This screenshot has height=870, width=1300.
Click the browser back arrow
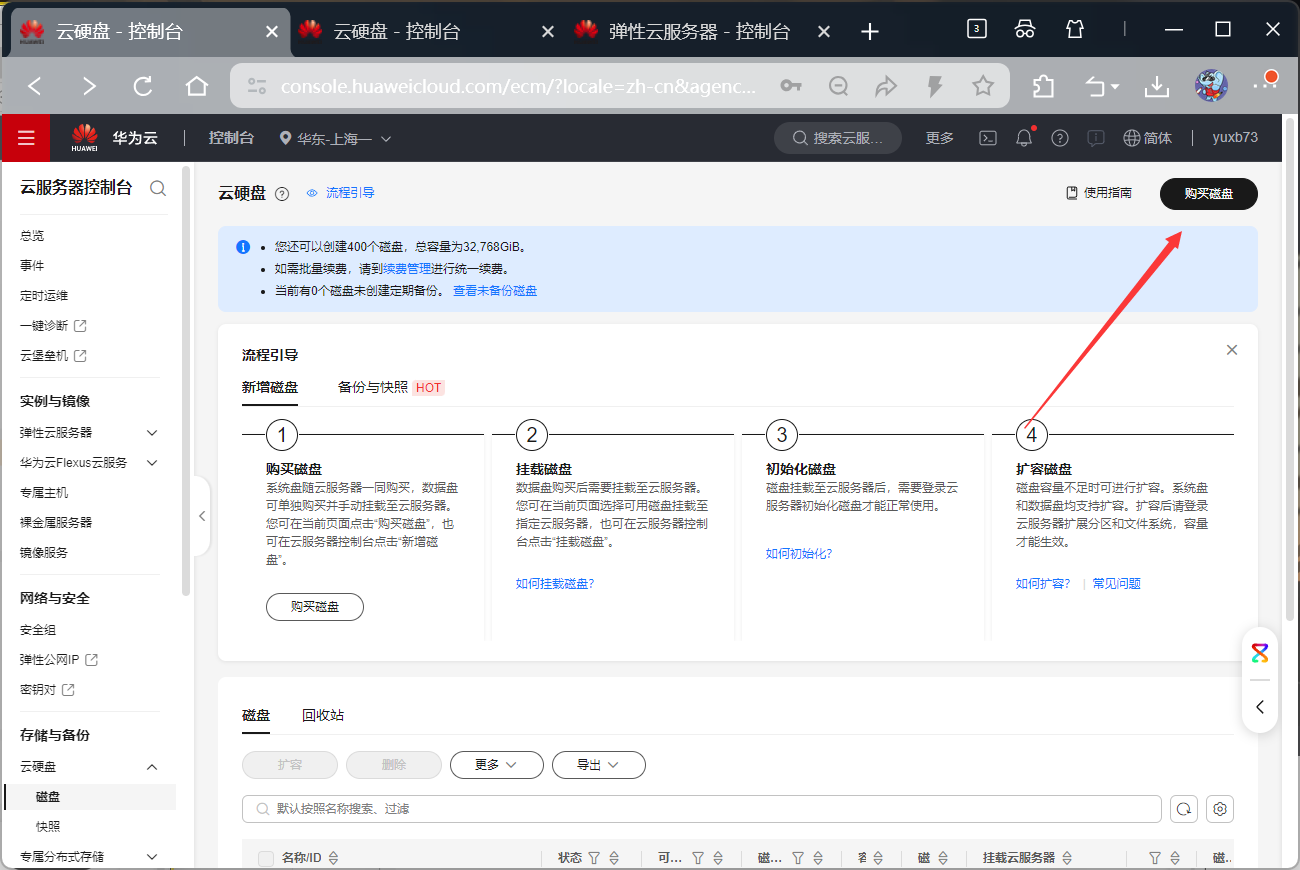pos(35,87)
